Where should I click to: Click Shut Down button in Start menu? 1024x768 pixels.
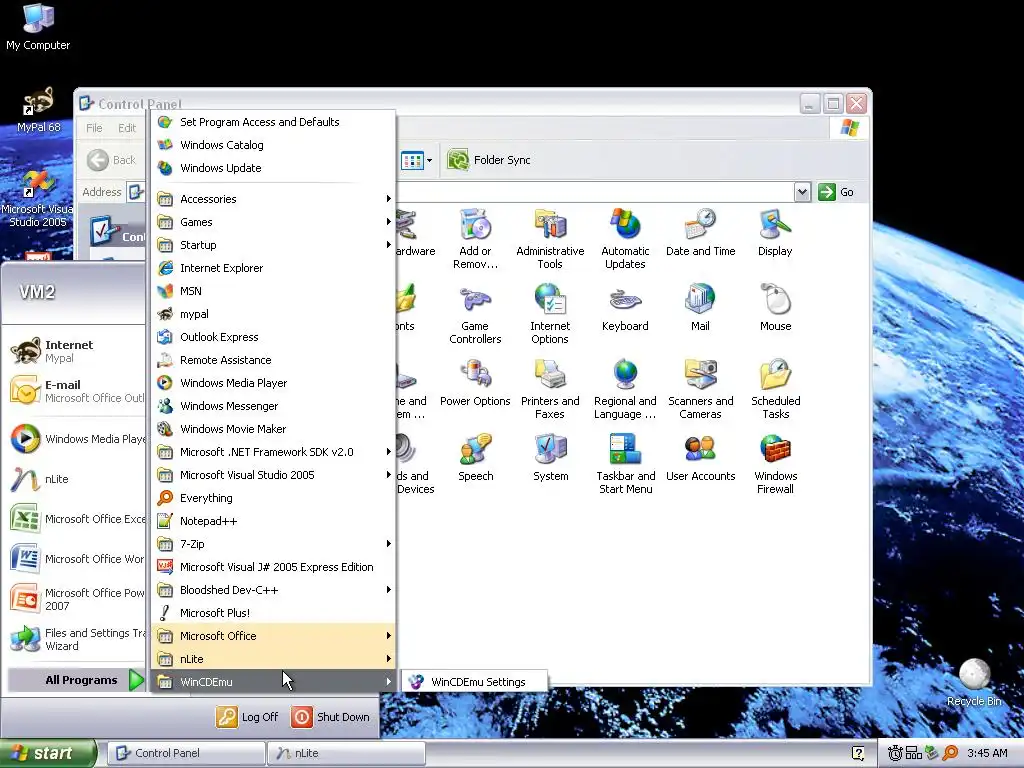pyautogui.click(x=331, y=717)
